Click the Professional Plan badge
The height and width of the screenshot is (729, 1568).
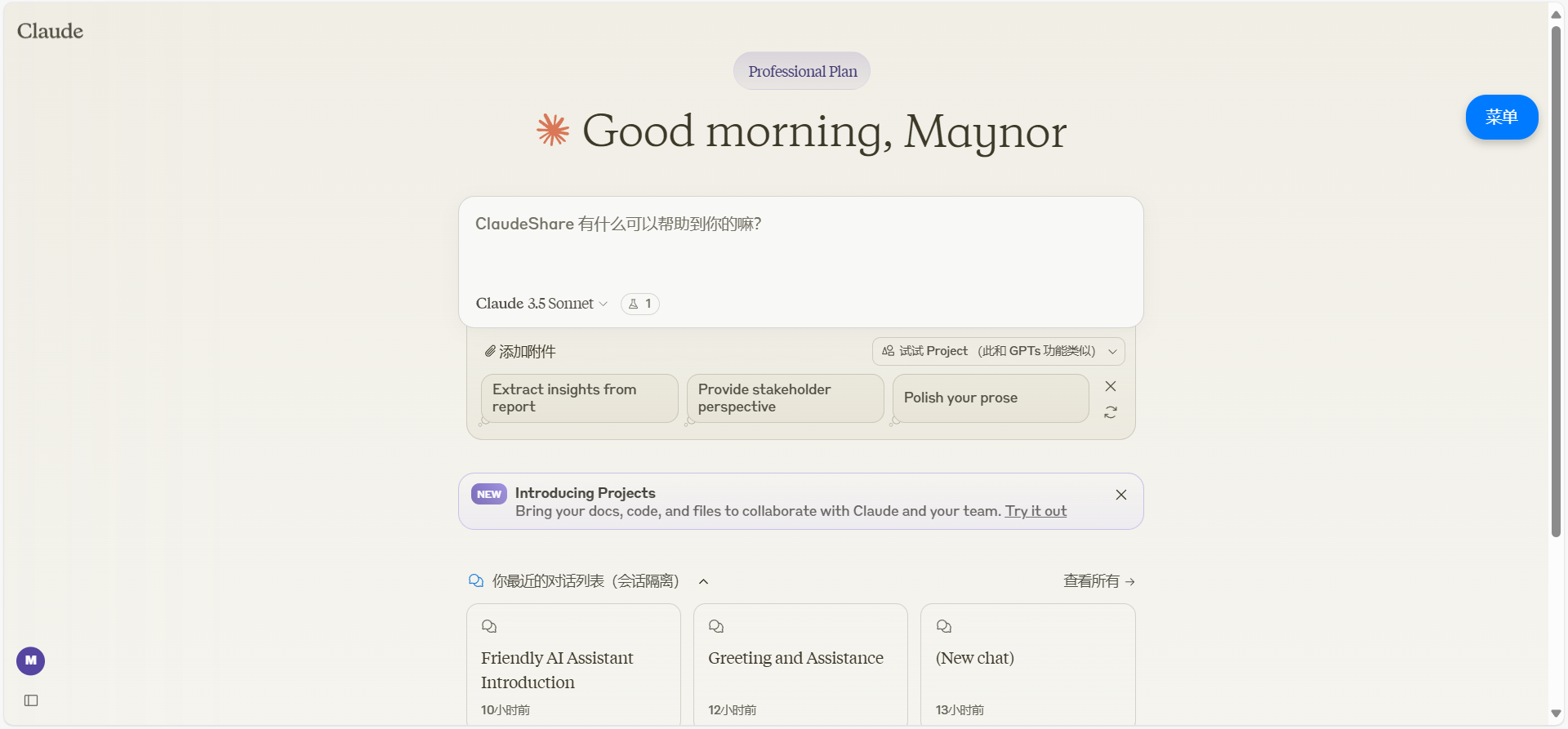tap(802, 71)
